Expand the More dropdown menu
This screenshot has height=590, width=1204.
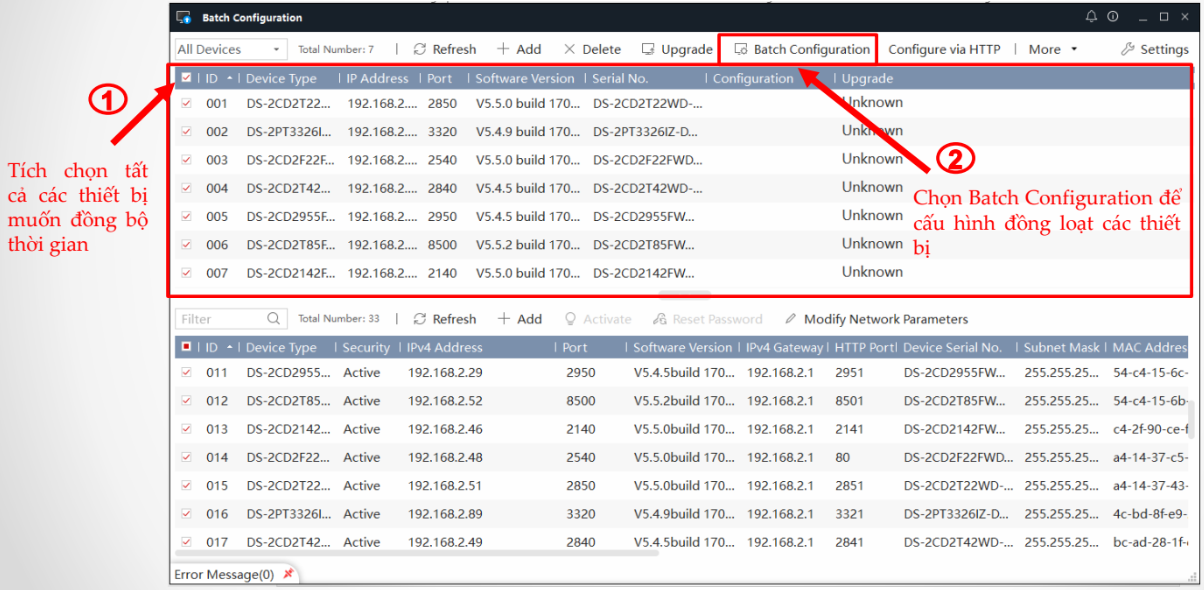point(1053,49)
